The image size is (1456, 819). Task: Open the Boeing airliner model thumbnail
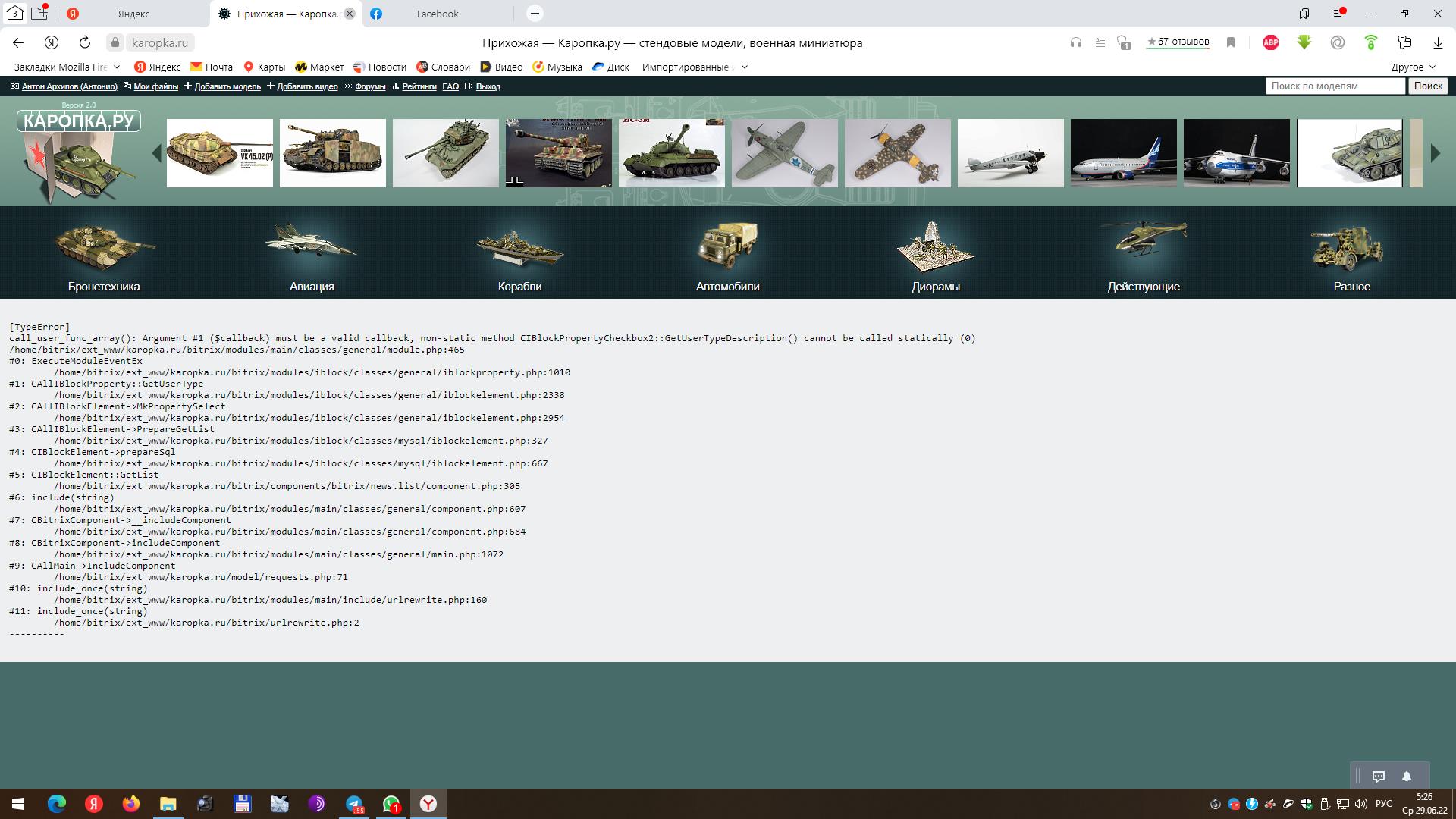[1123, 153]
